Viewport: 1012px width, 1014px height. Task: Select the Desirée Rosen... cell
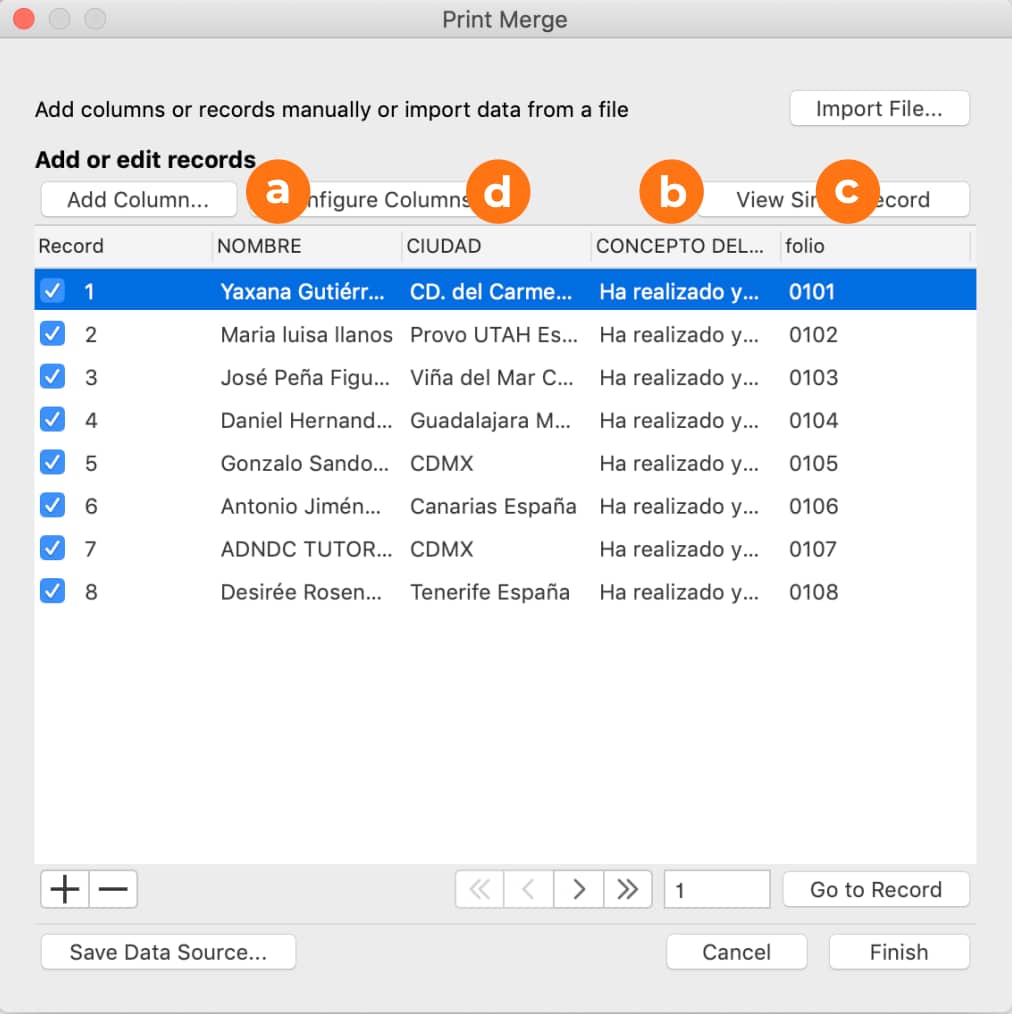point(301,592)
